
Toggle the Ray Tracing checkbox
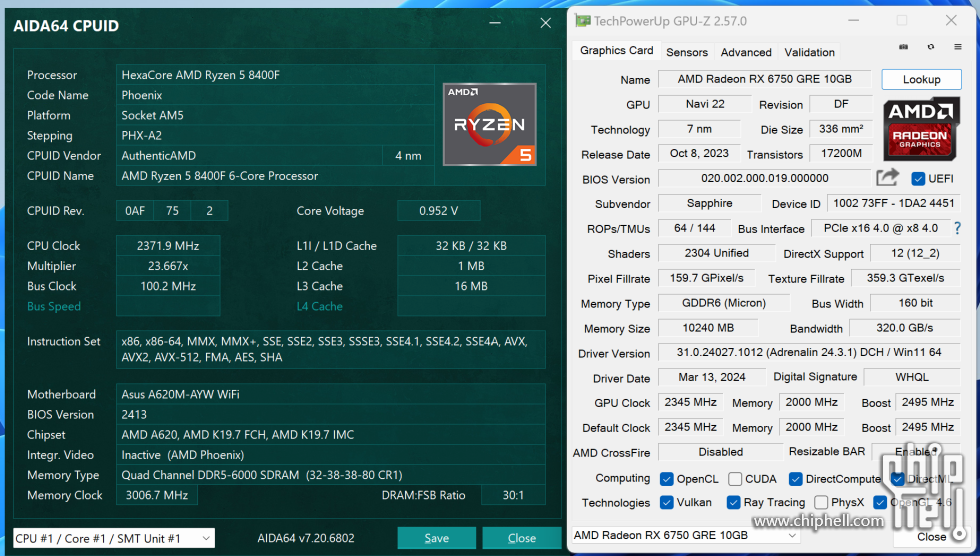click(733, 502)
